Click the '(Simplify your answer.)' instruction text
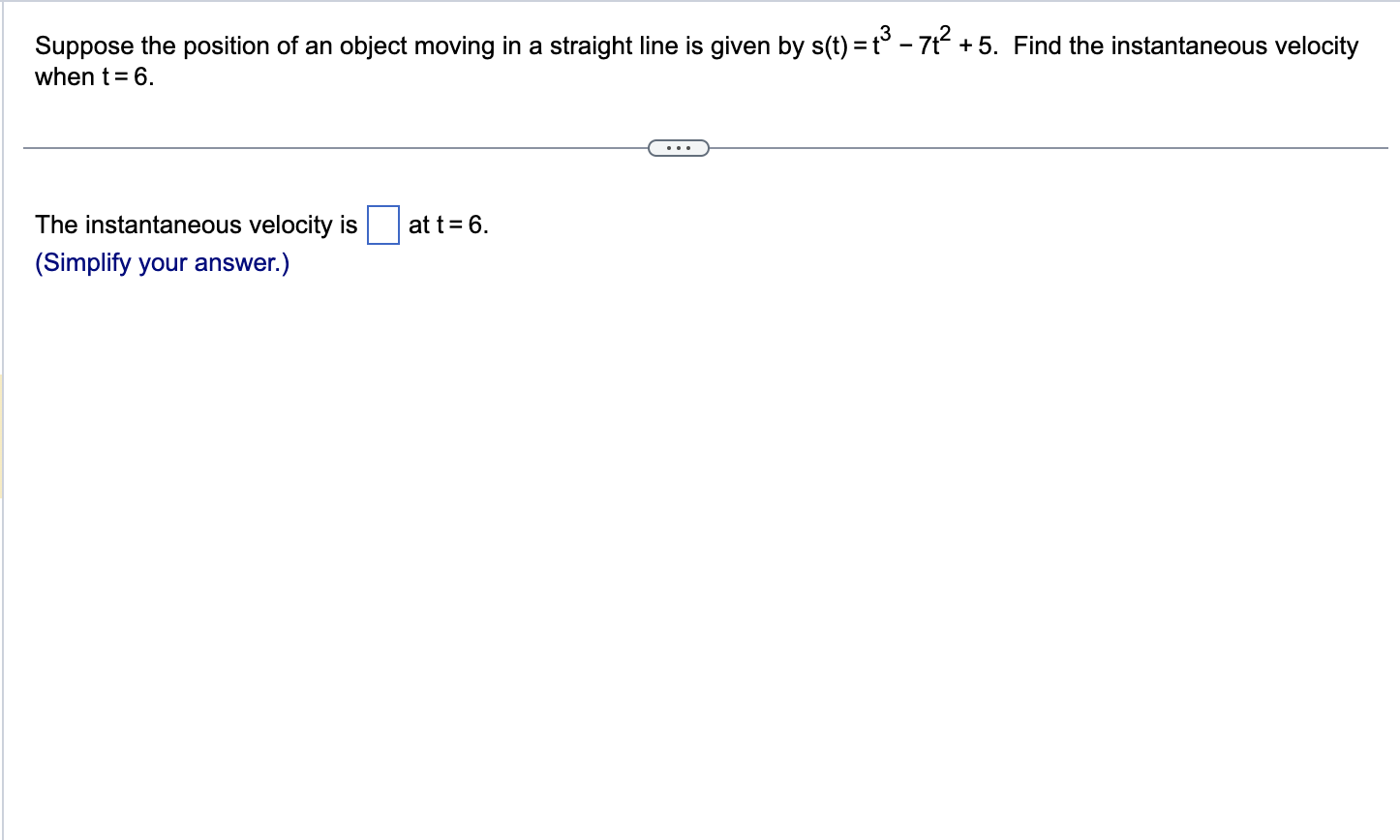The image size is (1400, 840). [x=161, y=262]
